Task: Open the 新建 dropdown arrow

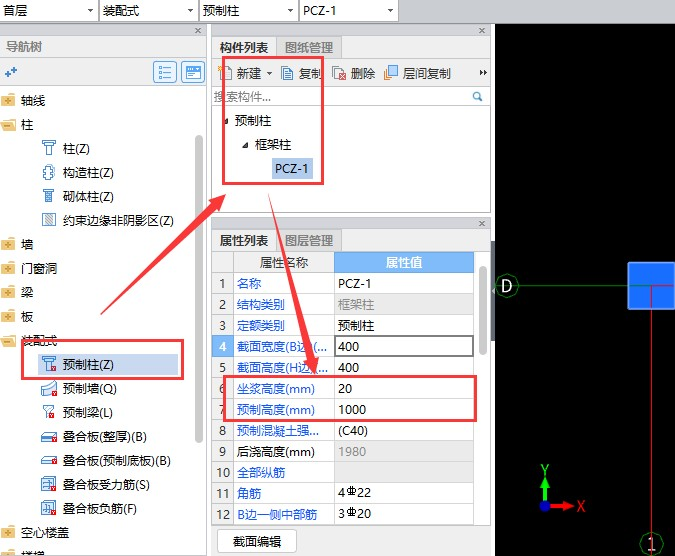Action: tap(269, 74)
